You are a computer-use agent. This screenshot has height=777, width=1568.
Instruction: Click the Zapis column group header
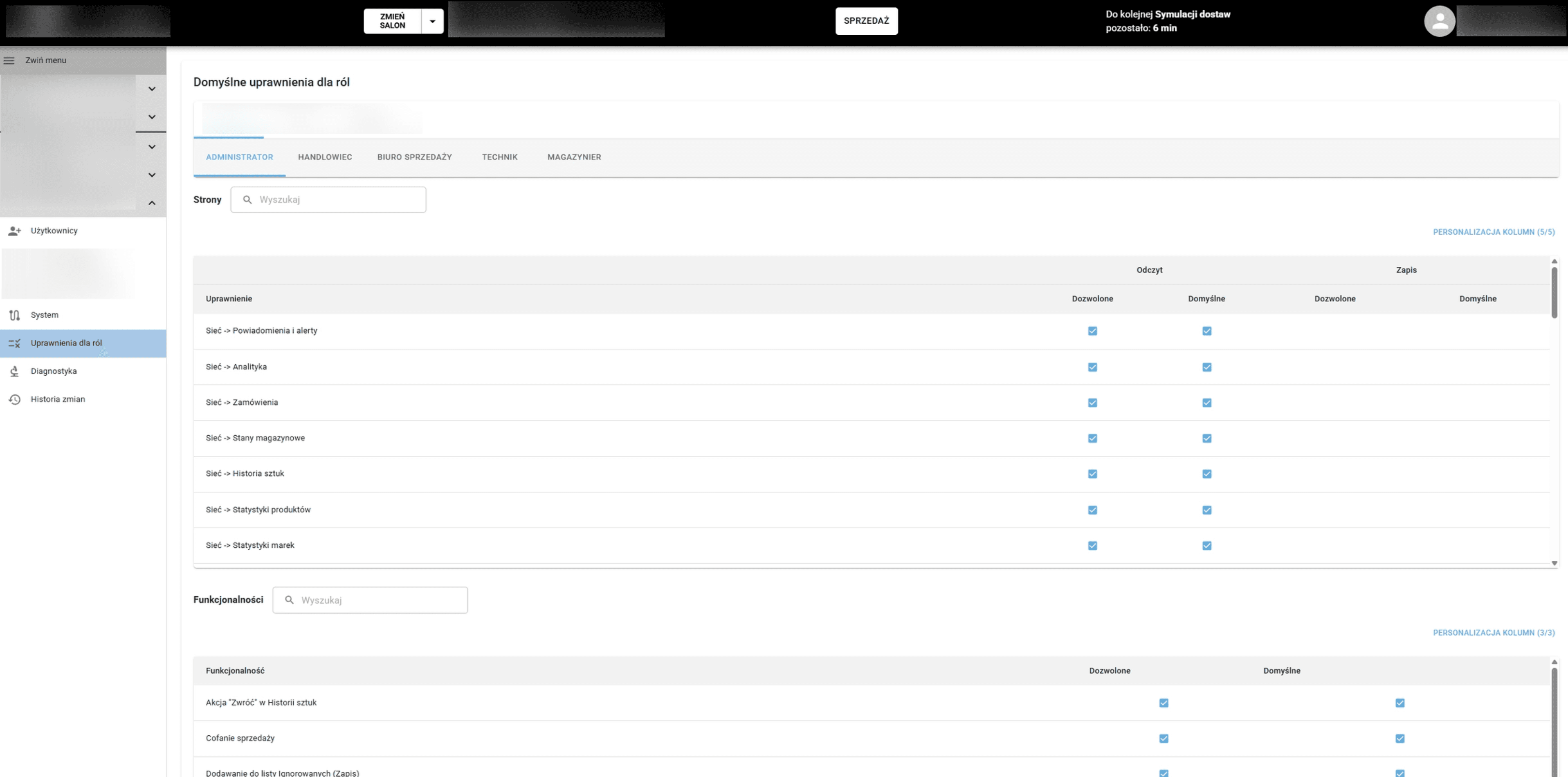pos(1406,270)
